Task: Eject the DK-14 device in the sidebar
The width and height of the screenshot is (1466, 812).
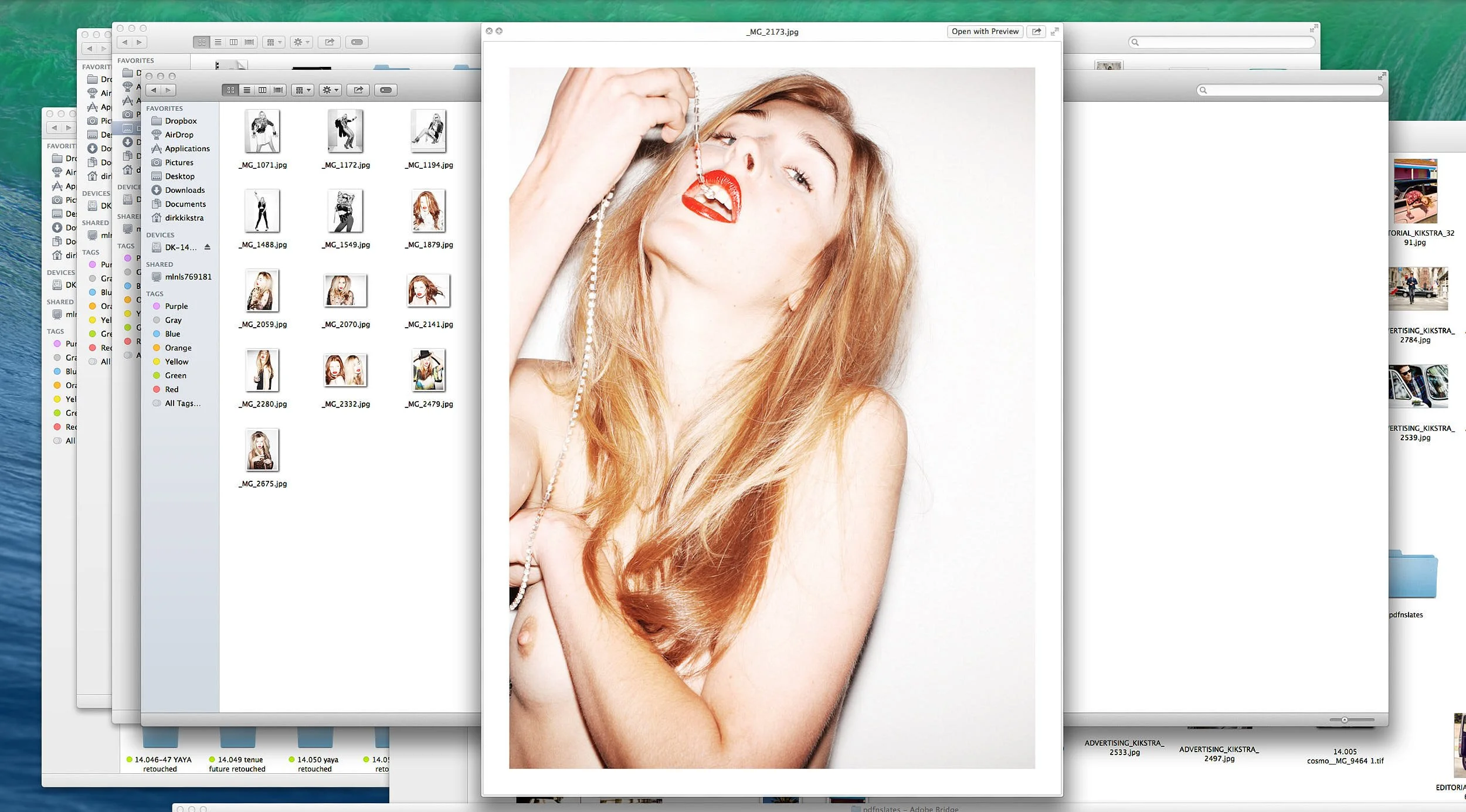Action: [206, 247]
